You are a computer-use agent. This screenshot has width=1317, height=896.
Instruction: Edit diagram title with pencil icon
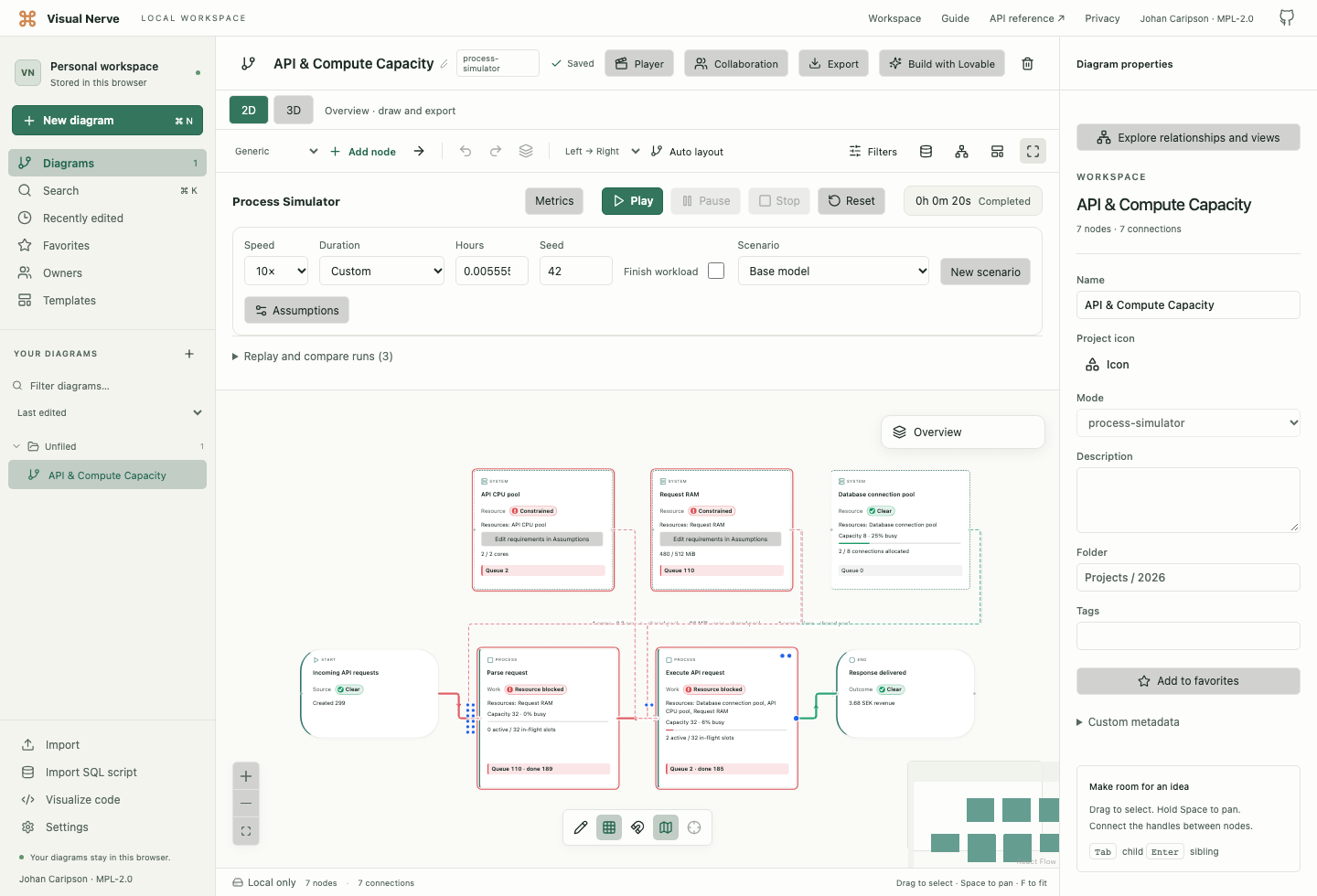pyautogui.click(x=444, y=64)
